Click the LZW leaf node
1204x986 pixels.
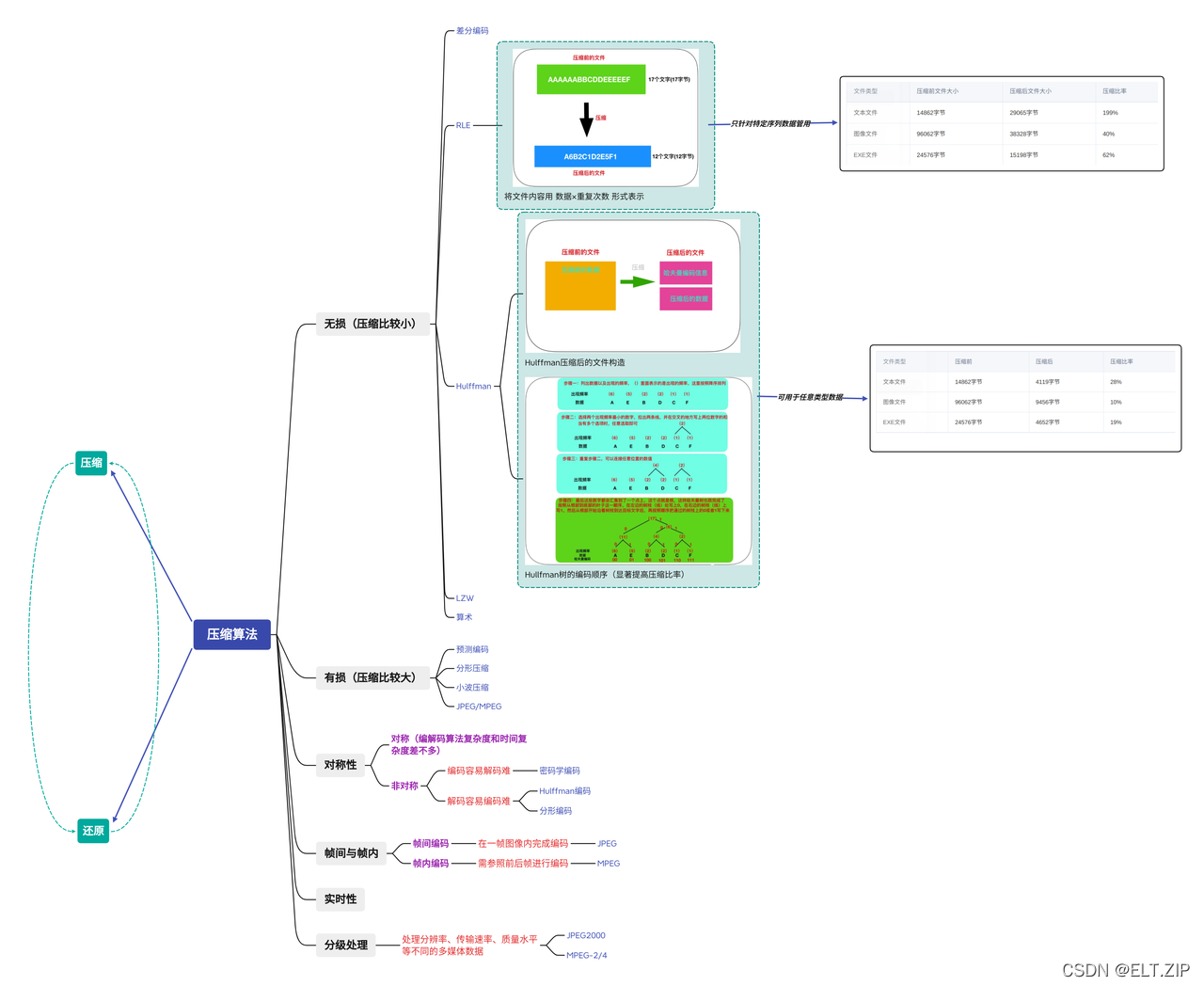[465, 598]
